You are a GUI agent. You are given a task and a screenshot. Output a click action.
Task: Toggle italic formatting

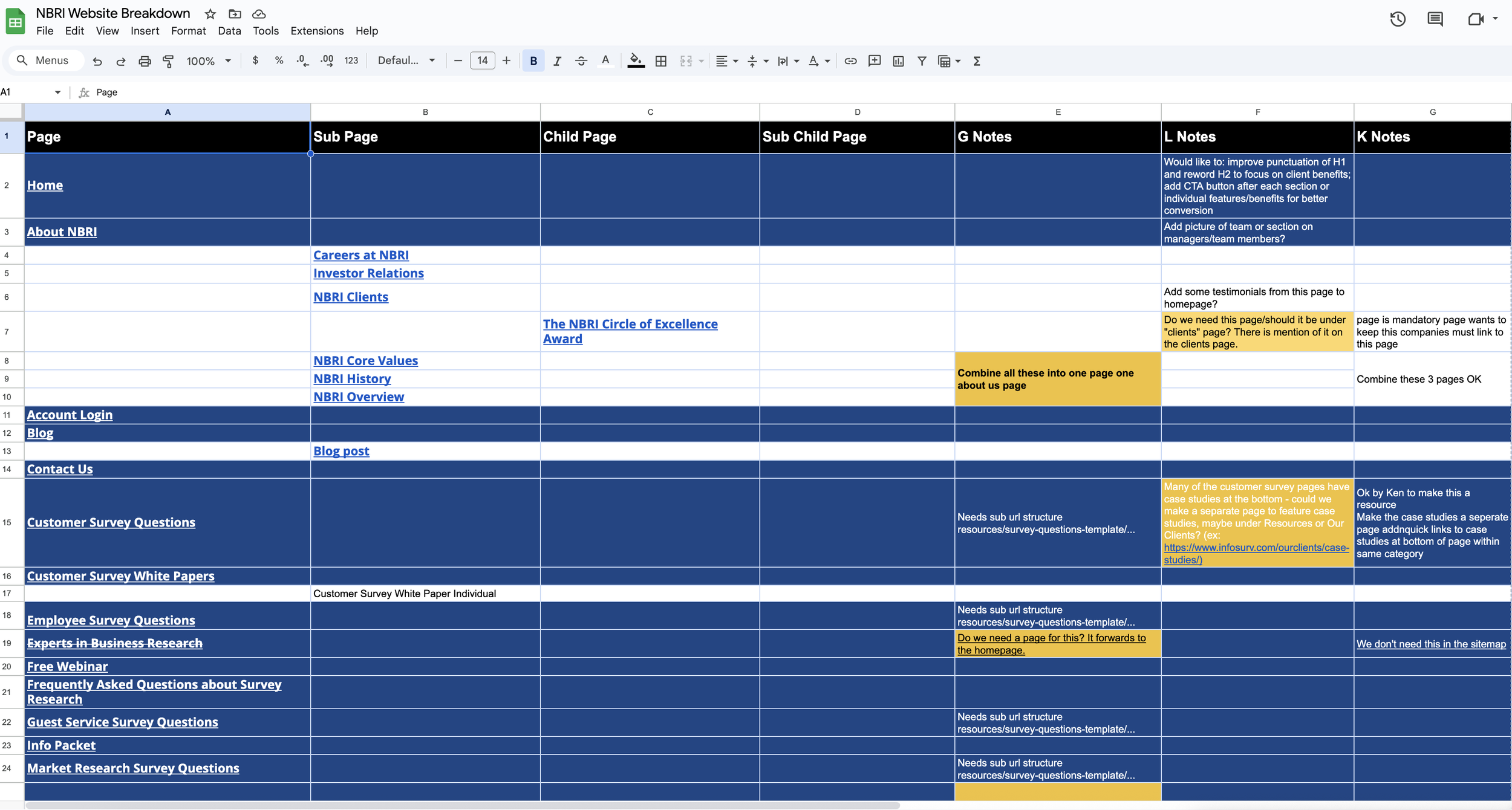(x=557, y=61)
